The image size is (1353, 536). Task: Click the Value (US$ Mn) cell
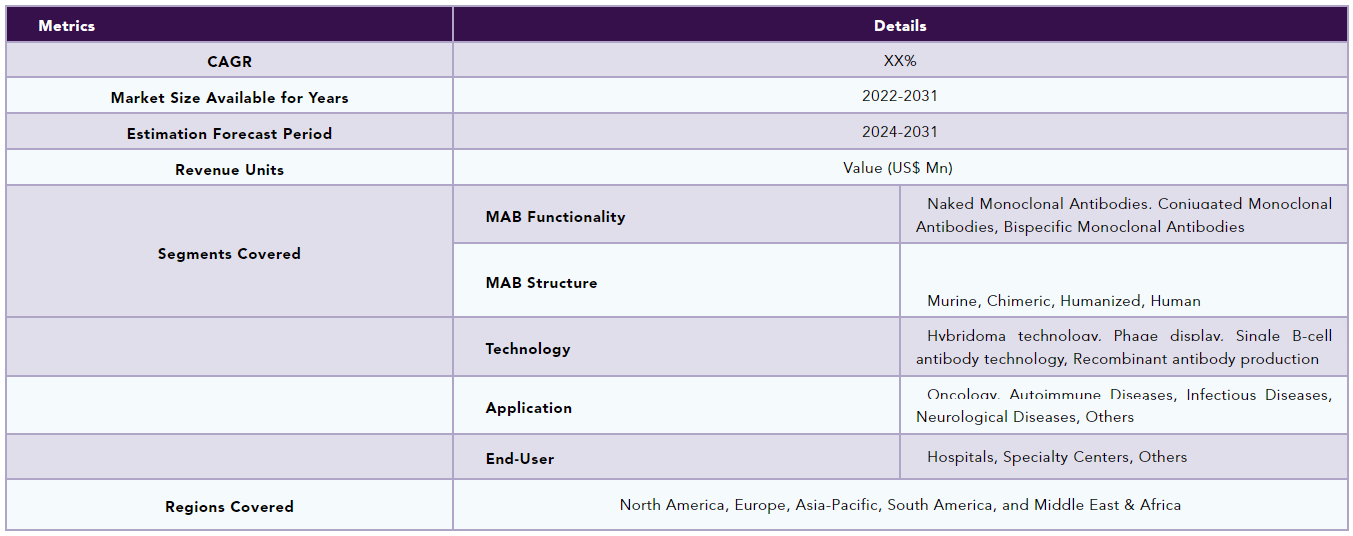[x=900, y=168]
